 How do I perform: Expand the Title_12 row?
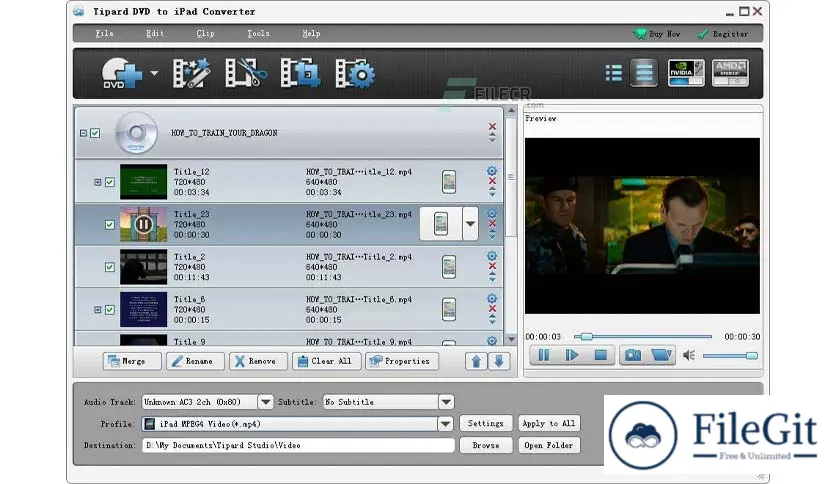pyautogui.click(x=98, y=182)
